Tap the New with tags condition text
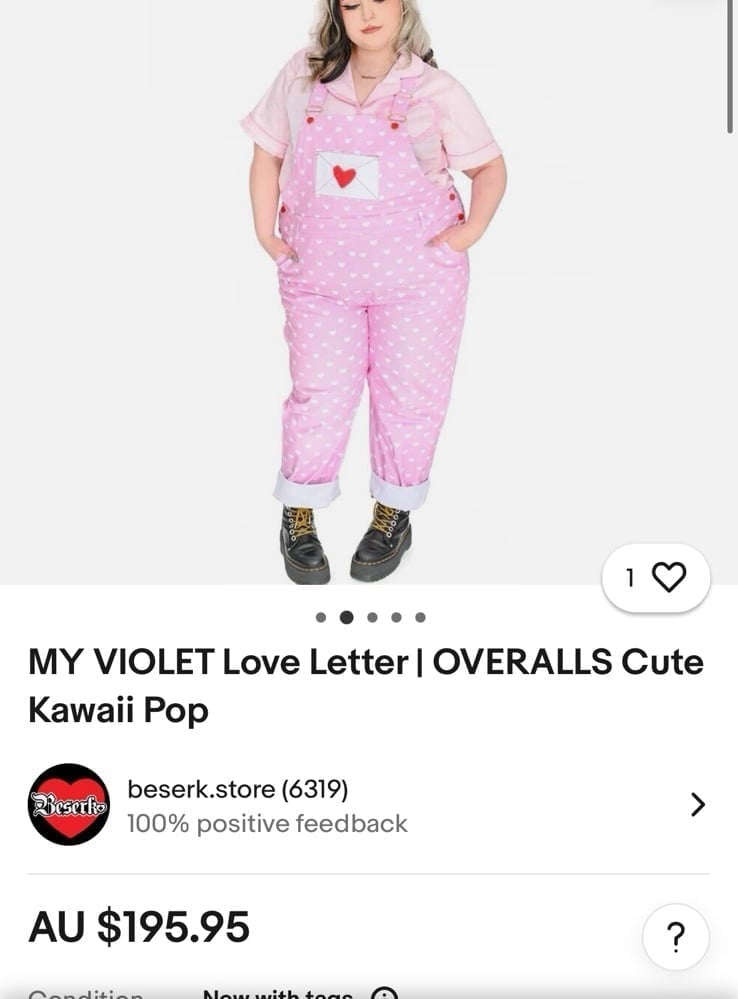The image size is (738, 999). point(278,994)
